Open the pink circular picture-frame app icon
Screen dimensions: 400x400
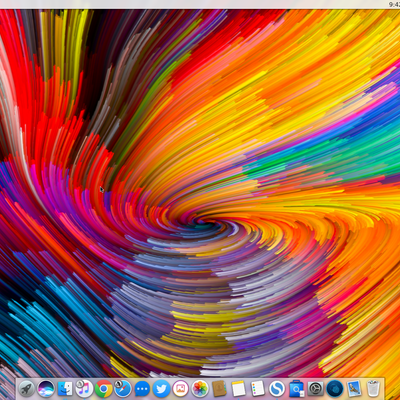pos(181,389)
